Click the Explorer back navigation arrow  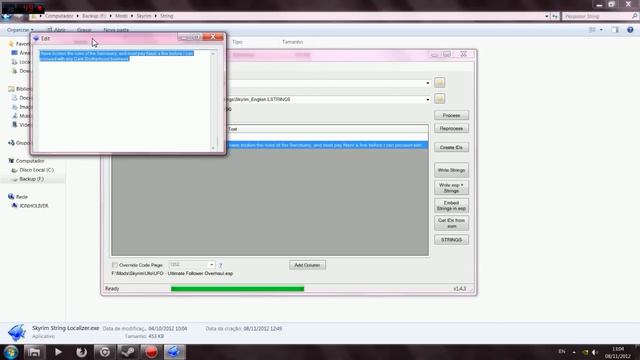click(6, 16)
